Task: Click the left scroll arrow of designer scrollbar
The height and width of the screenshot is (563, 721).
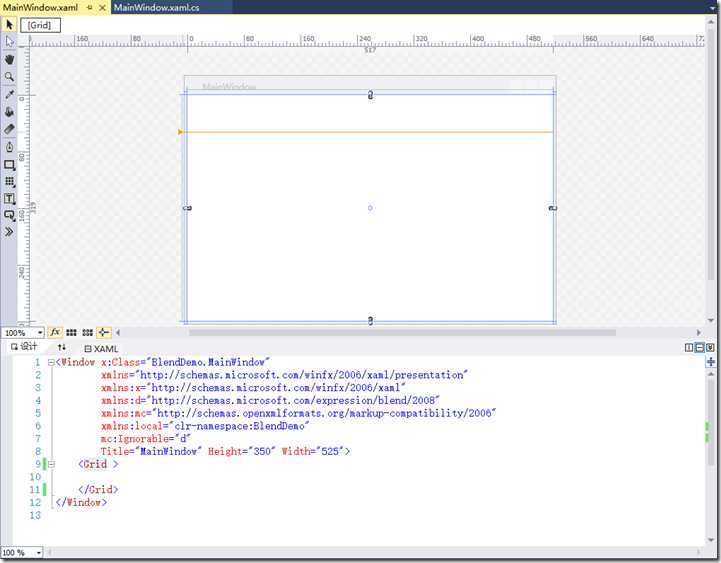Action: pyautogui.click(x=118, y=332)
